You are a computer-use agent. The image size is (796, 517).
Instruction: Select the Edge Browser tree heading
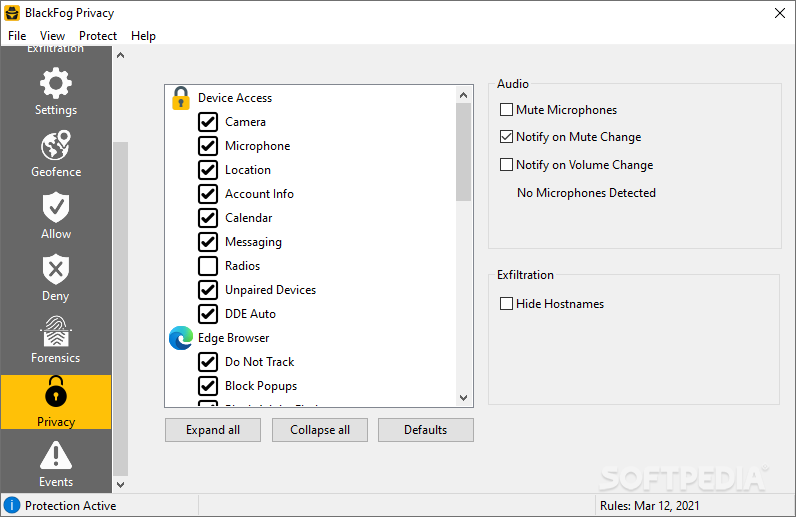(x=234, y=338)
